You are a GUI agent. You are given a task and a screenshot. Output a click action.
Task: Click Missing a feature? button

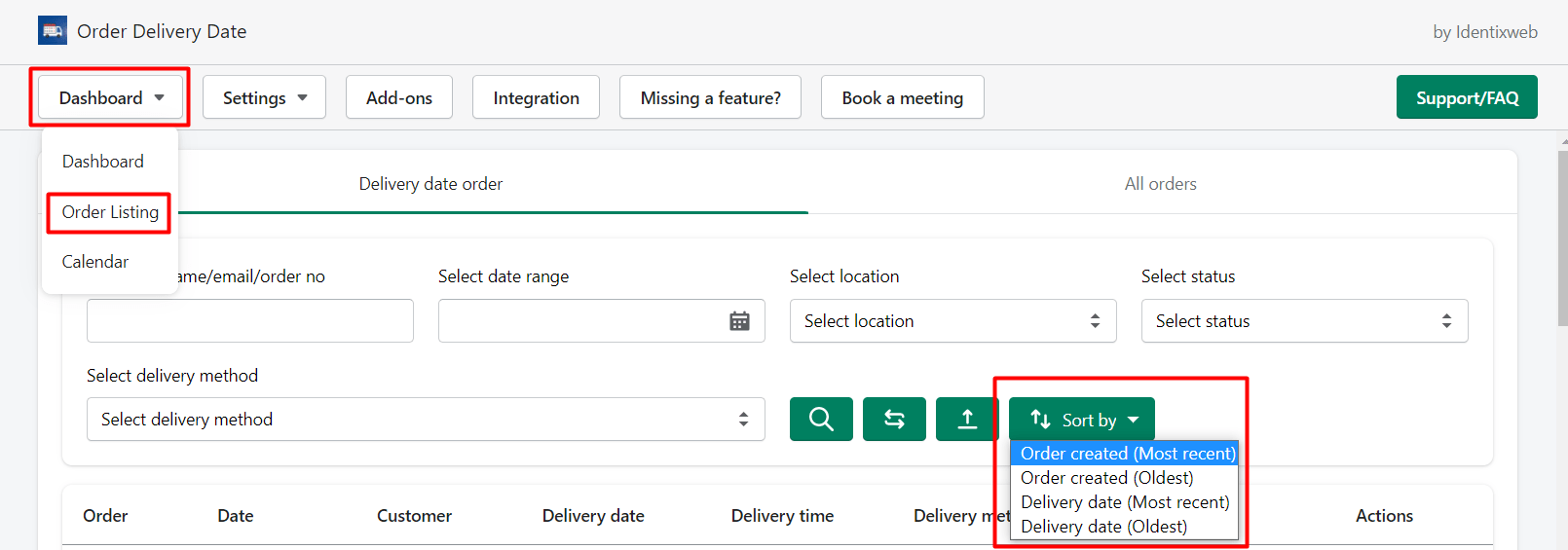pyautogui.click(x=710, y=97)
